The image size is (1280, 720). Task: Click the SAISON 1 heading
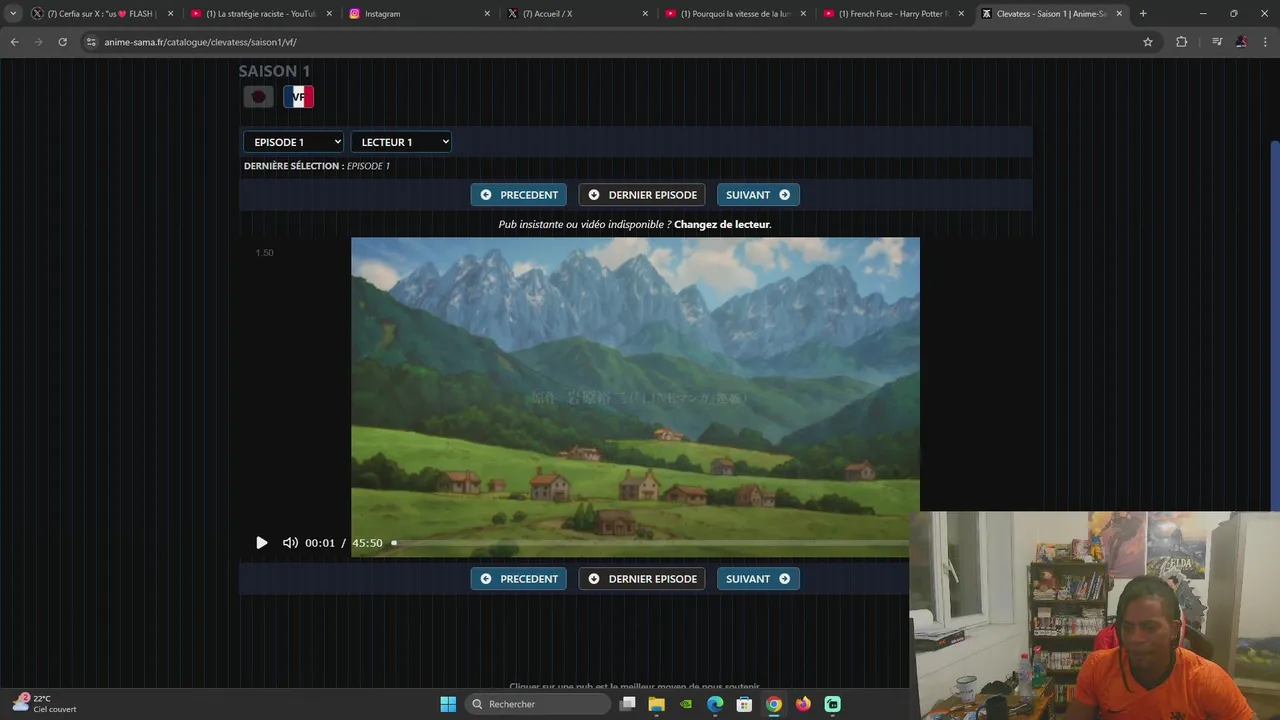pyautogui.click(x=274, y=71)
